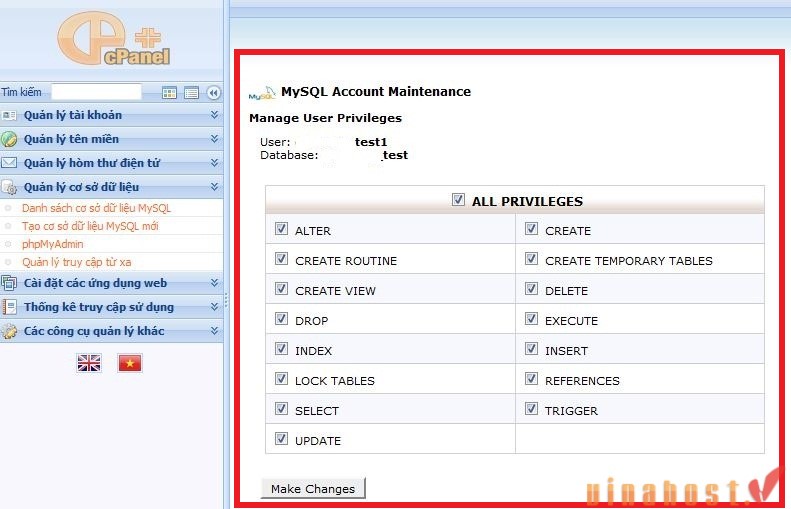Screen dimensions: 791x509
Task: Select the English UK flag
Action: (x=89, y=363)
